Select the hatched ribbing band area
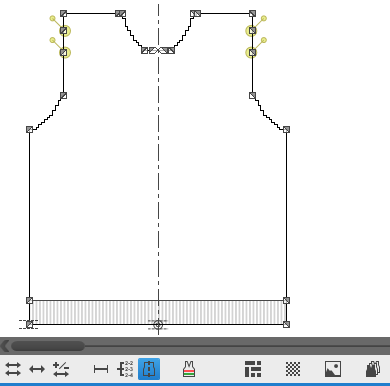 click(158, 312)
